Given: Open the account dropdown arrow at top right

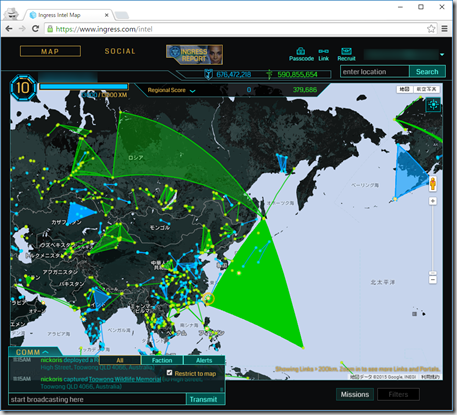Looking at the screenshot, I should pyautogui.click(x=442, y=54).
